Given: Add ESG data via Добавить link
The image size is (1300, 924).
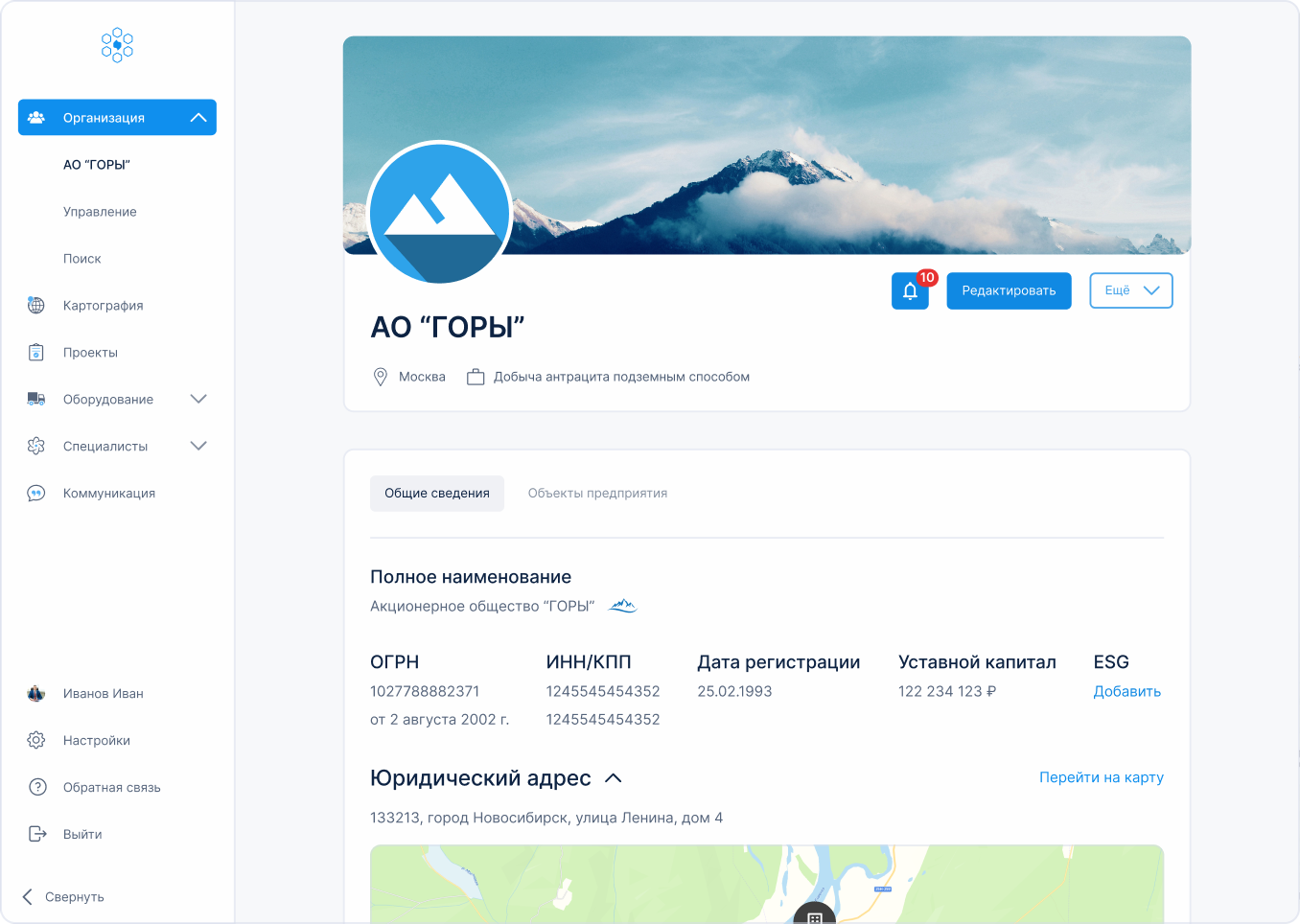Looking at the screenshot, I should pos(1127,691).
